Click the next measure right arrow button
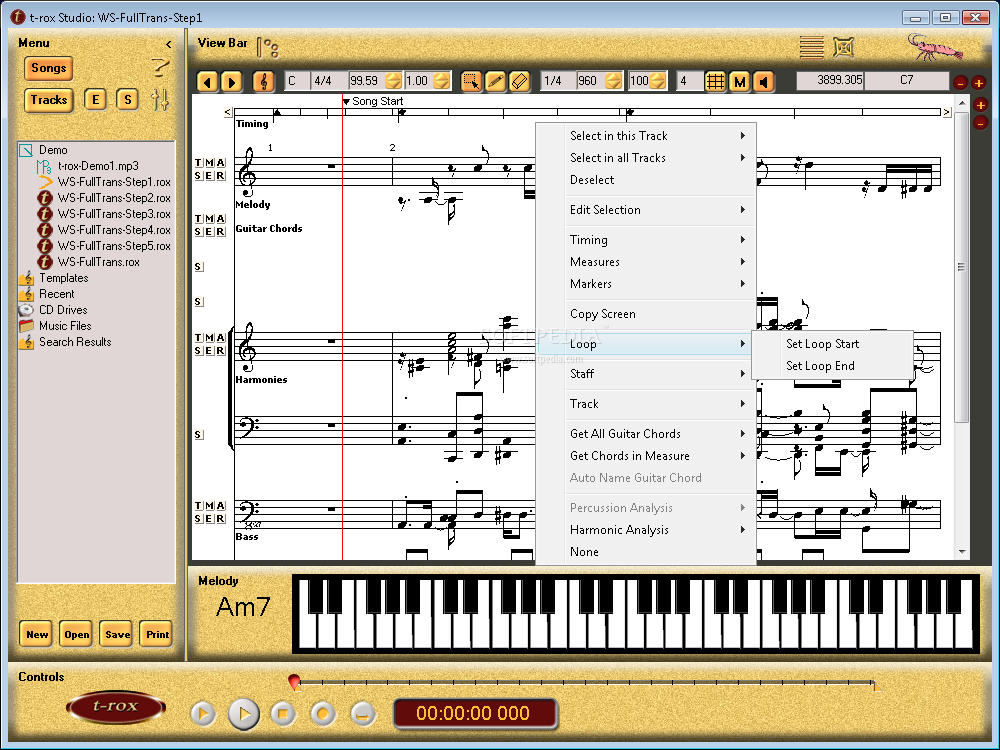Image resolution: width=1000 pixels, height=750 pixels. tap(231, 81)
